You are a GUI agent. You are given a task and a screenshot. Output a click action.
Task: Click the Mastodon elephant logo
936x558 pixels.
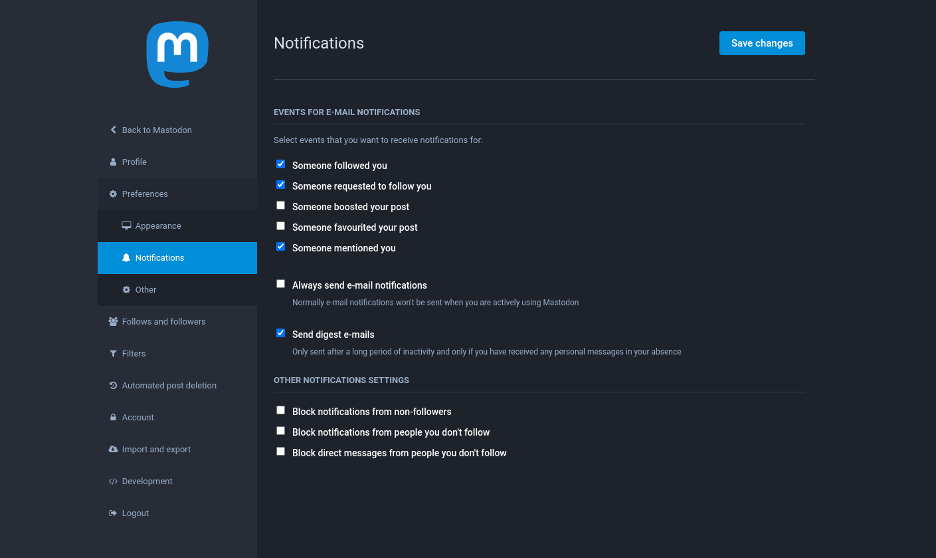177,54
